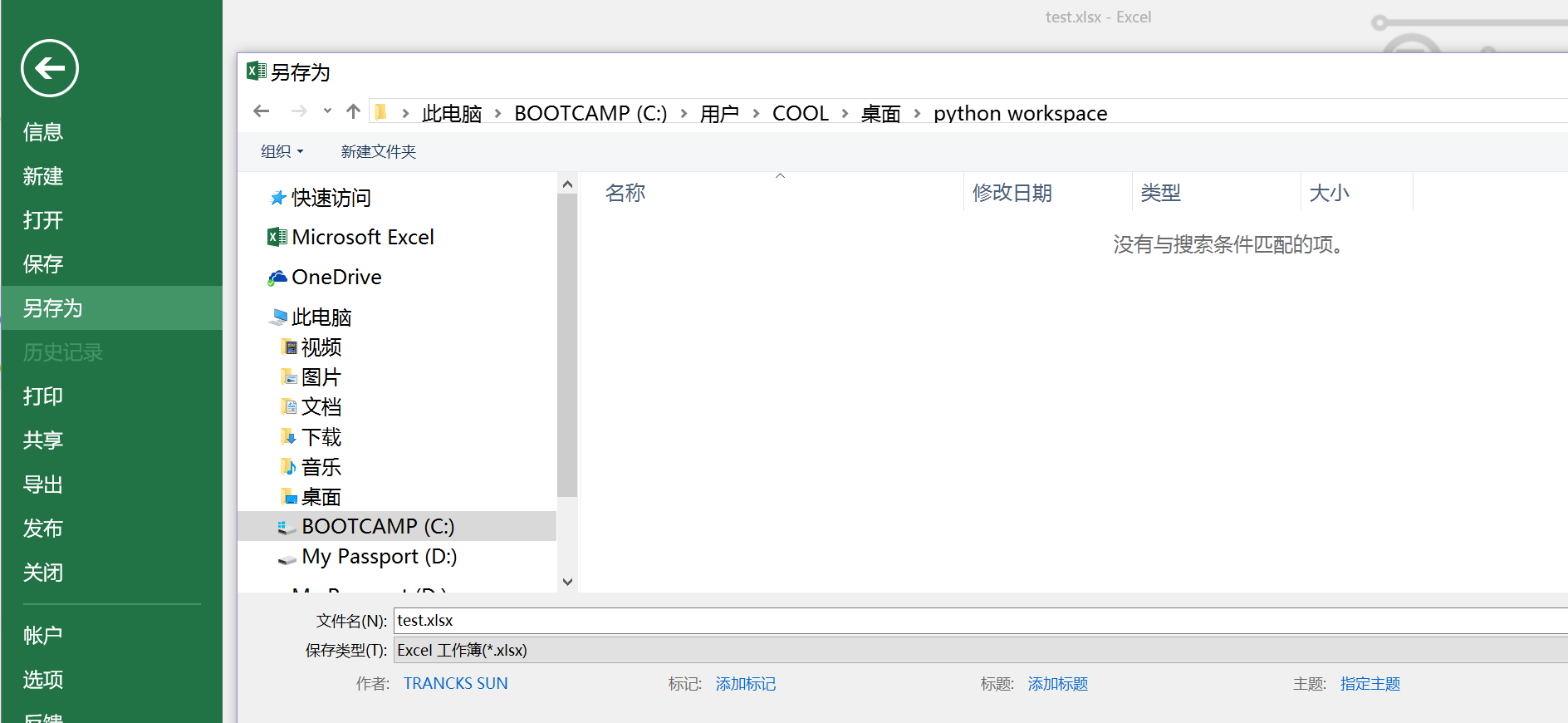
Task: Click the Microsoft Excel tree icon
Action: pos(277,238)
